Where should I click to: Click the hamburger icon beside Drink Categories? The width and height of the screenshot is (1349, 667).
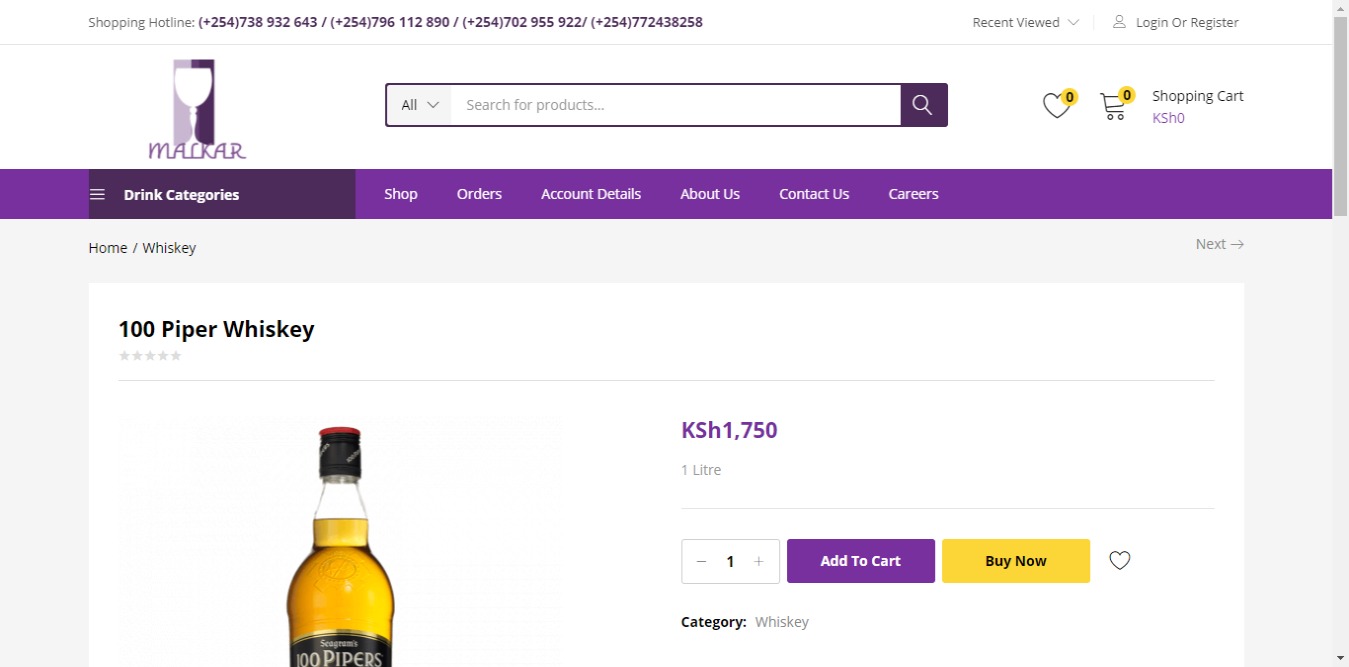point(97,195)
